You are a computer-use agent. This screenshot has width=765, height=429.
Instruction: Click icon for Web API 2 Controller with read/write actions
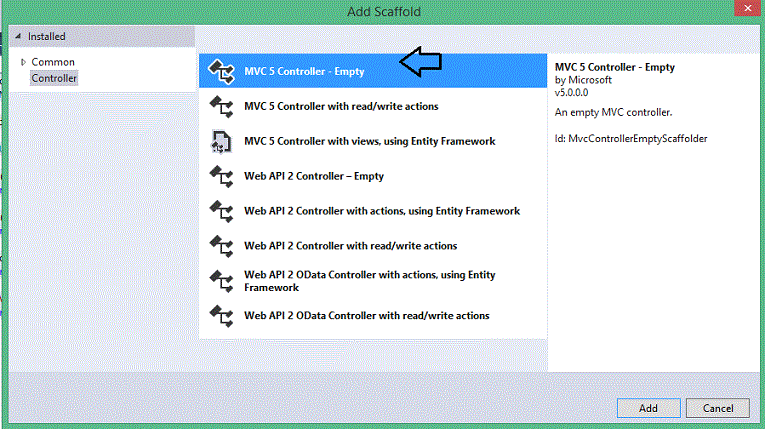coord(221,246)
